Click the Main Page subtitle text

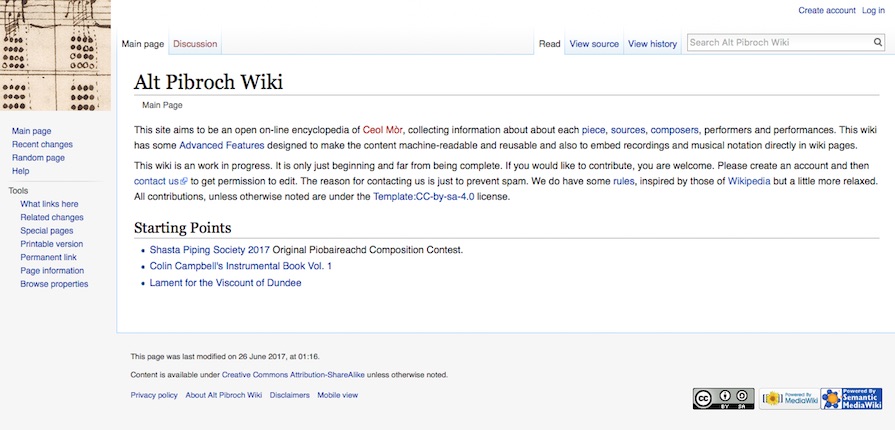(x=162, y=105)
